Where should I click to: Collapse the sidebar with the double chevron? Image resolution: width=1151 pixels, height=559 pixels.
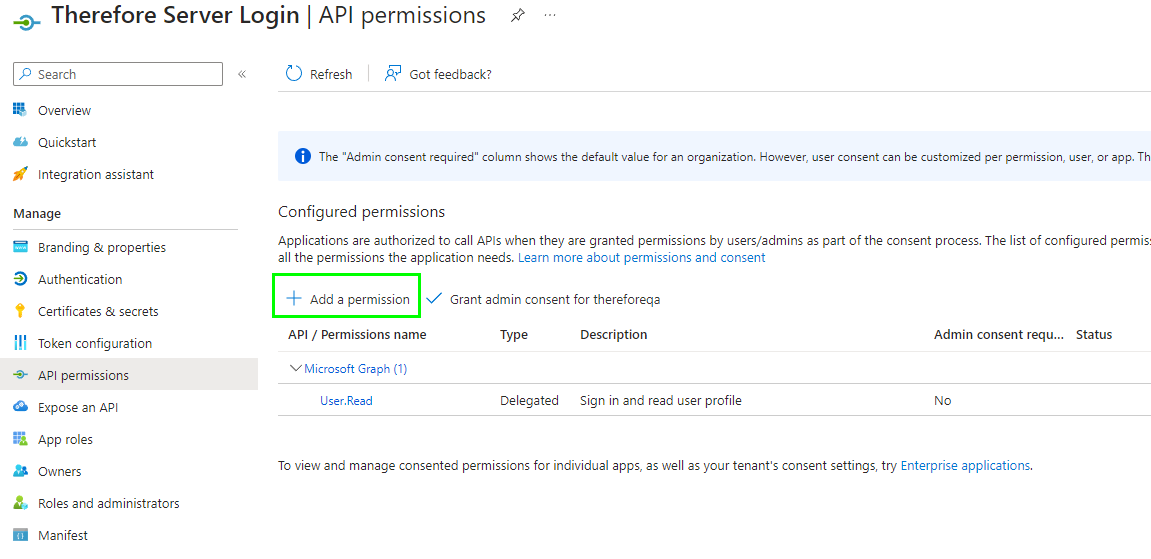[x=242, y=74]
